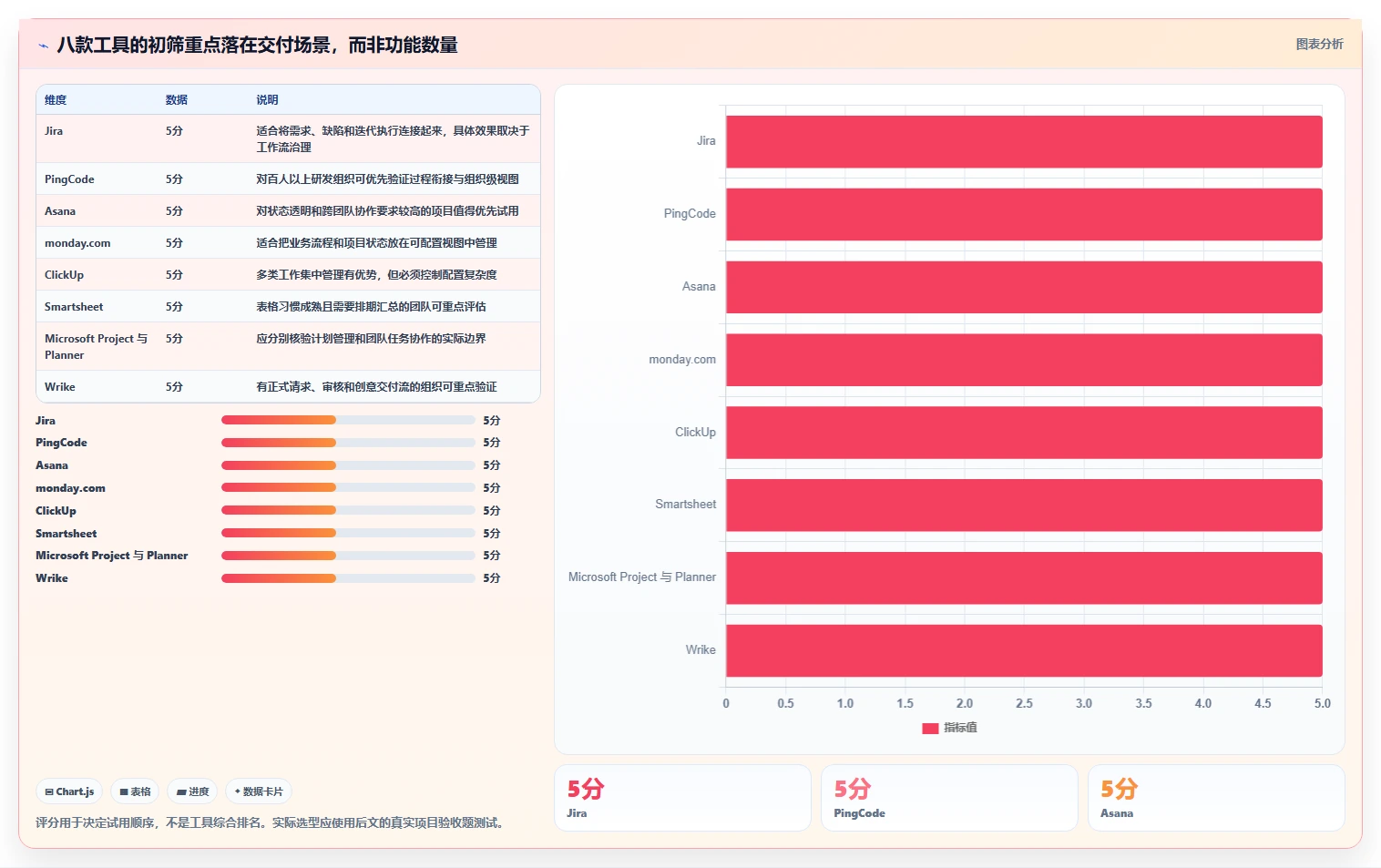Image resolution: width=1381 pixels, height=868 pixels.
Task: Click the PingCode progress bar
Action: point(348,443)
